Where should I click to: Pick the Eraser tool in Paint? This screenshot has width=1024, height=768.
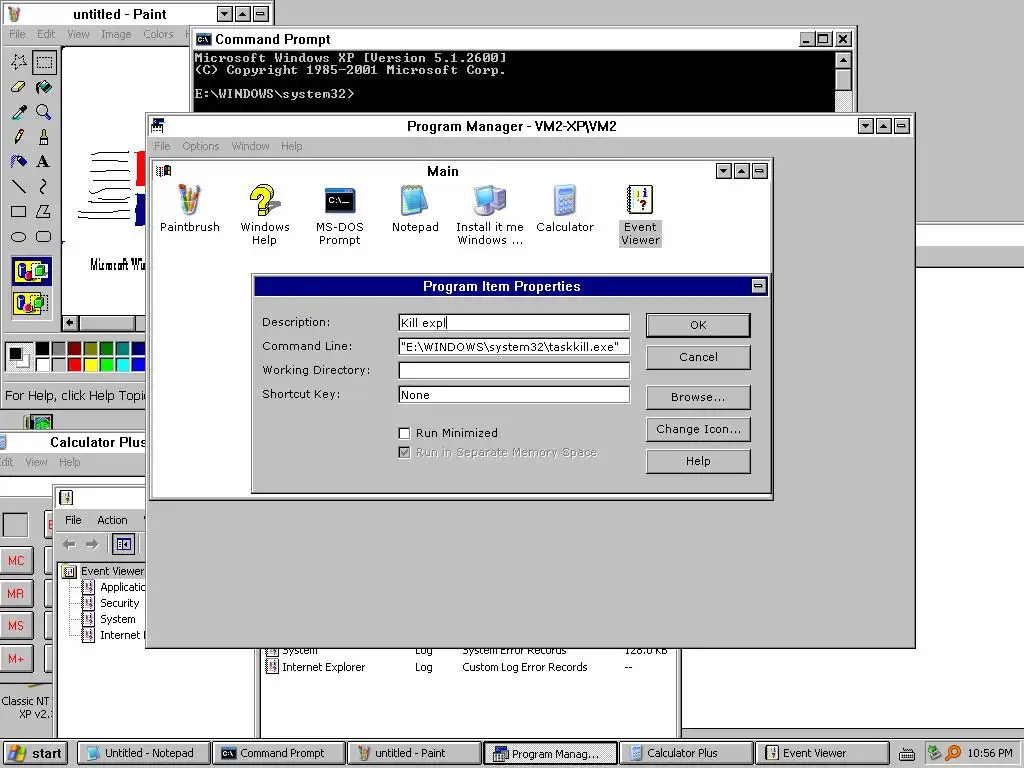[x=19, y=87]
